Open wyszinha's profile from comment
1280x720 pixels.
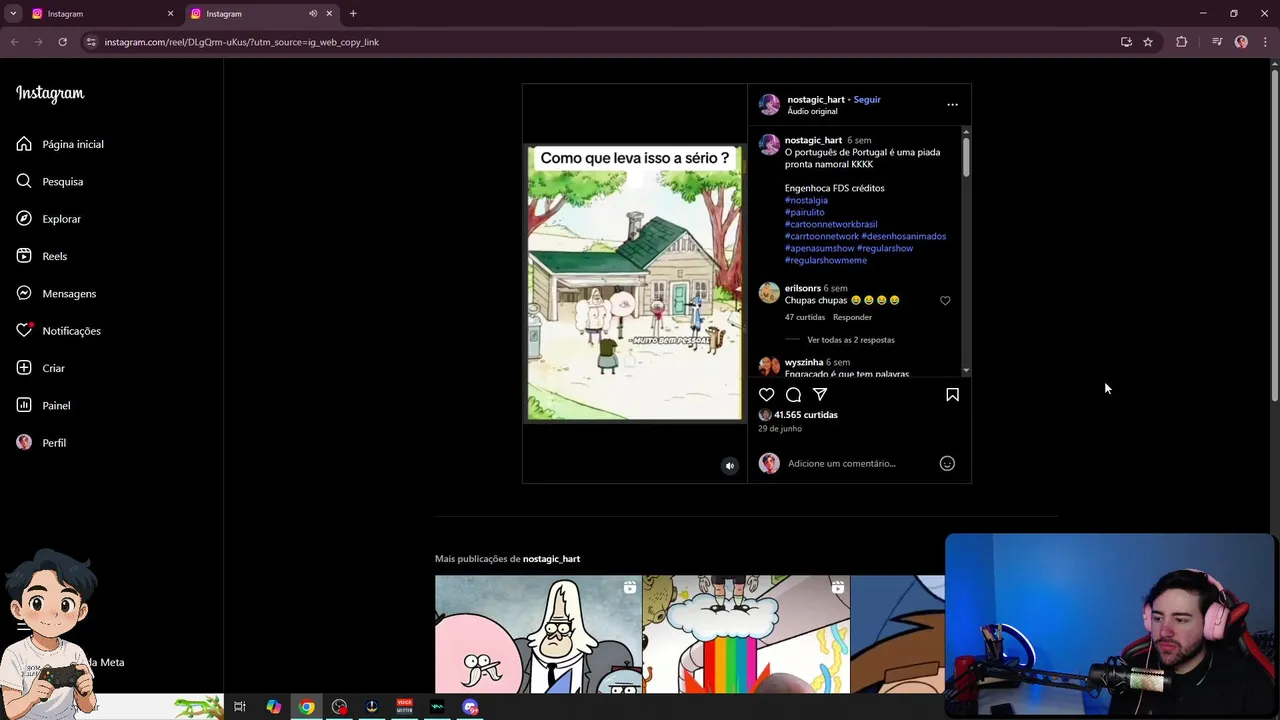click(x=804, y=362)
